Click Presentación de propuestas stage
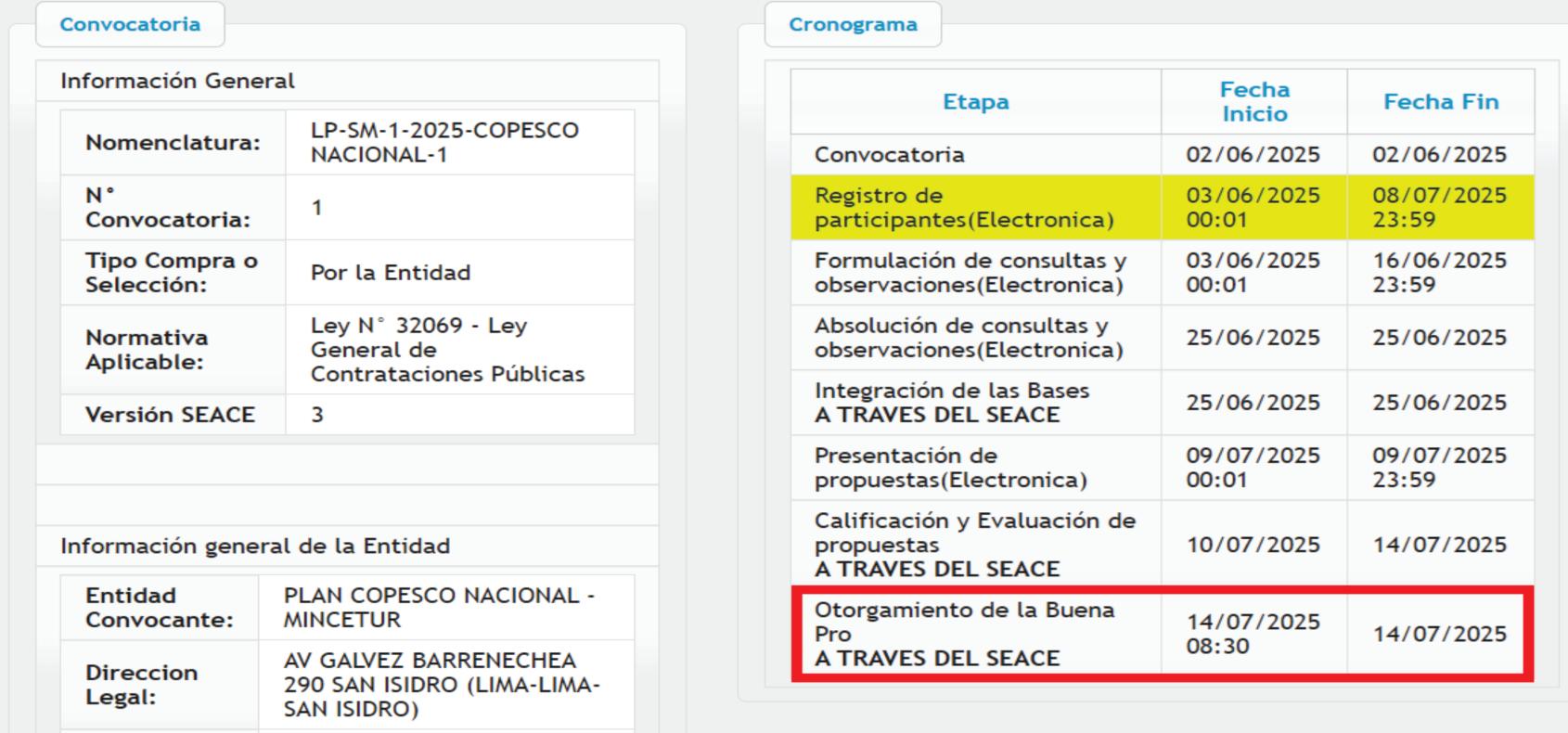Viewport: 1568px width, 733px height. pos(949,468)
